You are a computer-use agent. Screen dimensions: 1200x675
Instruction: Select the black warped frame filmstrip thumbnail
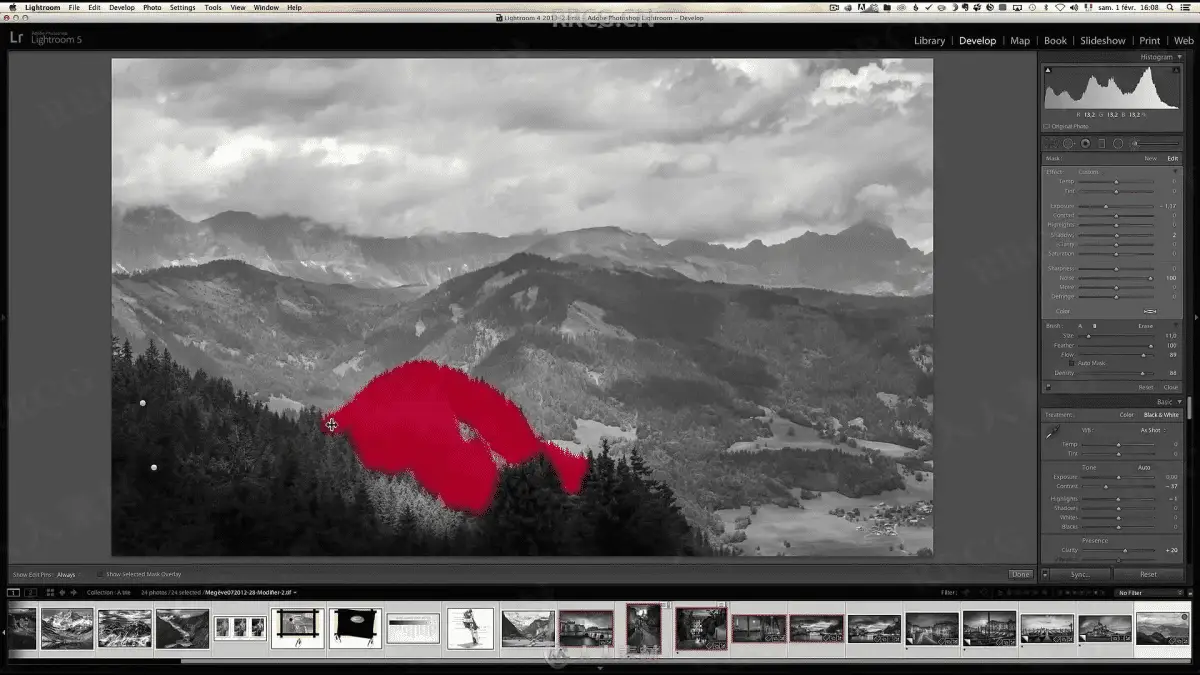tap(355, 628)
